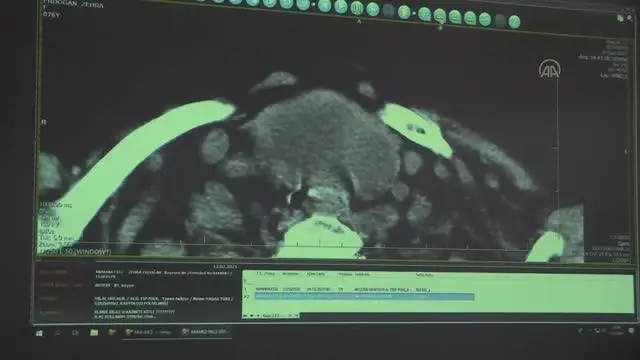
Task: Open Task View on the taskbar
Action: click(76, 333)
